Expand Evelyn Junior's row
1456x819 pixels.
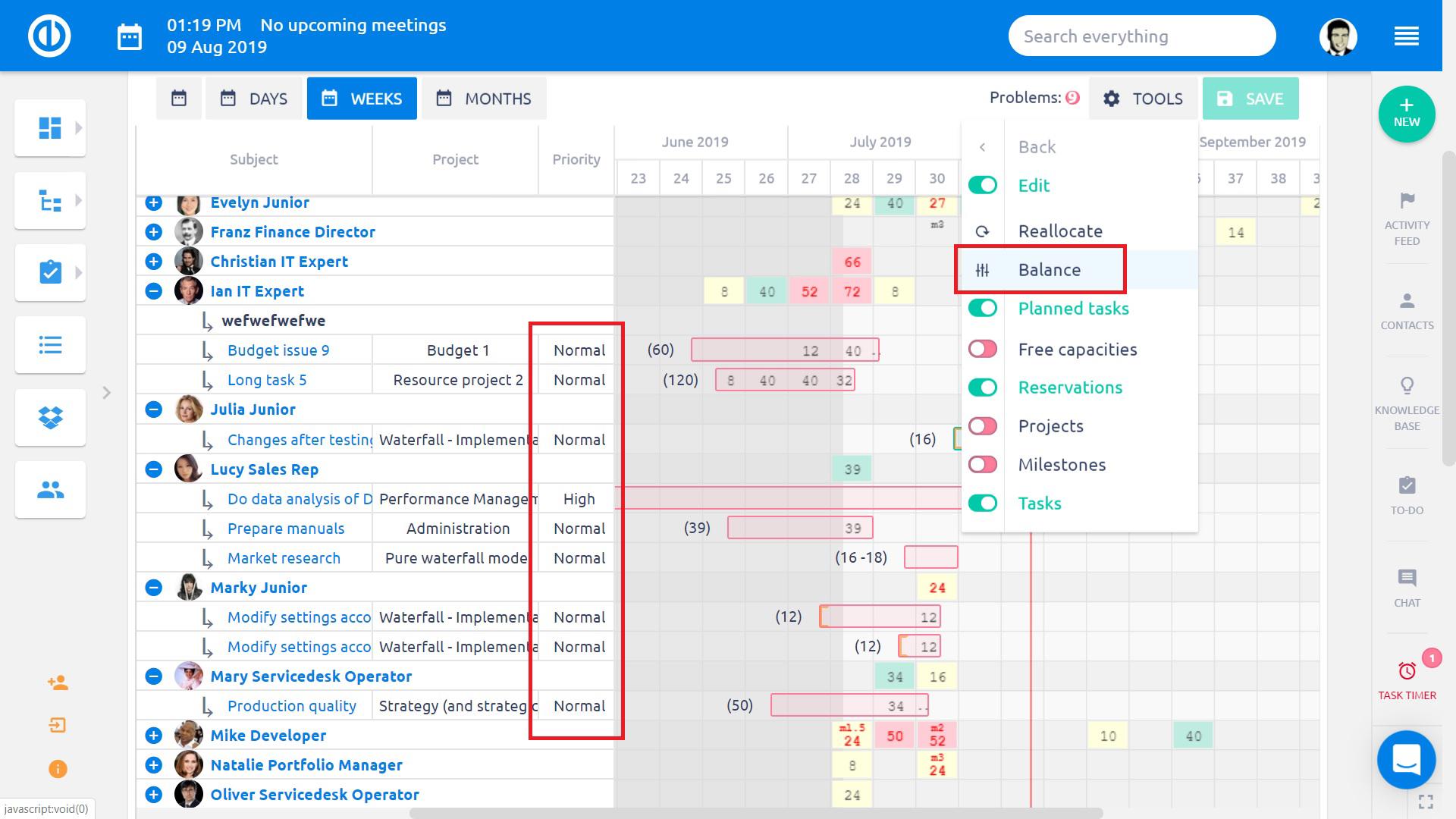[153, 202]
